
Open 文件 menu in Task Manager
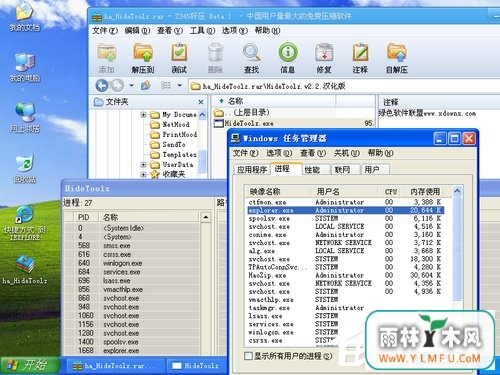(245, 153)
